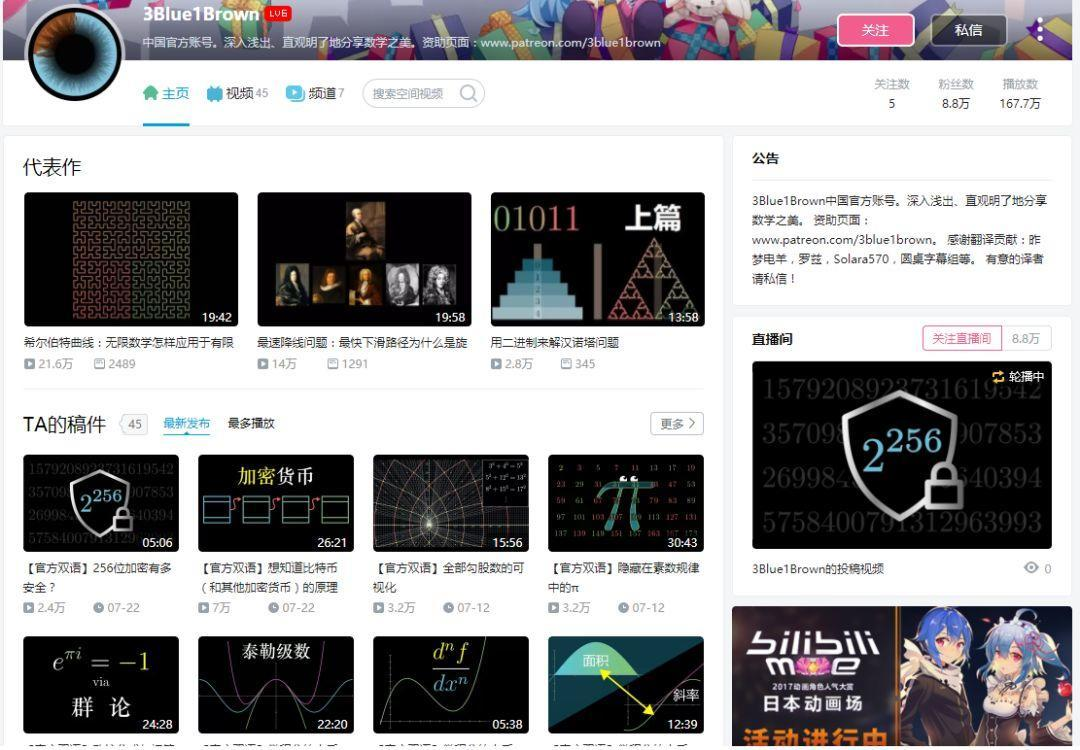
Task: Click the home icon beside 主页
Action: click(150, 93)
